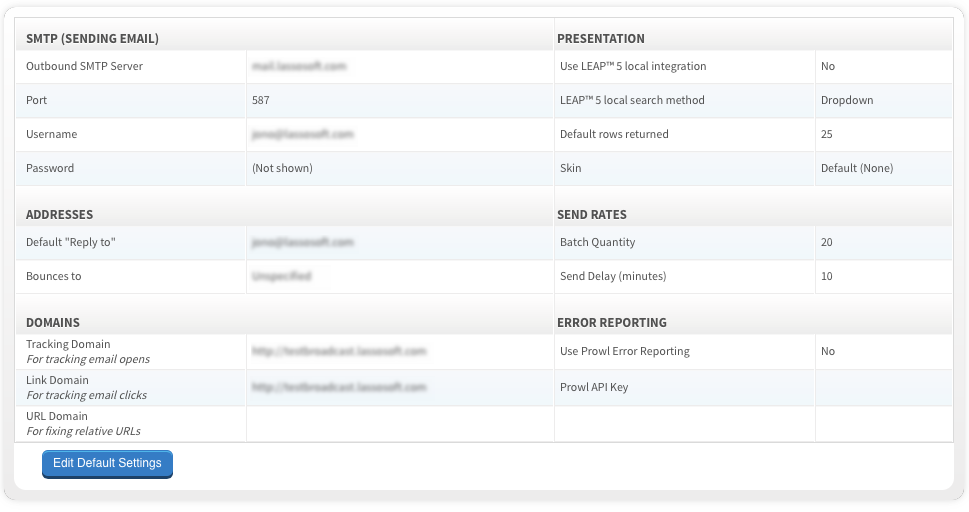Click the Password (Not shown) value

click(x=282, y=168)
